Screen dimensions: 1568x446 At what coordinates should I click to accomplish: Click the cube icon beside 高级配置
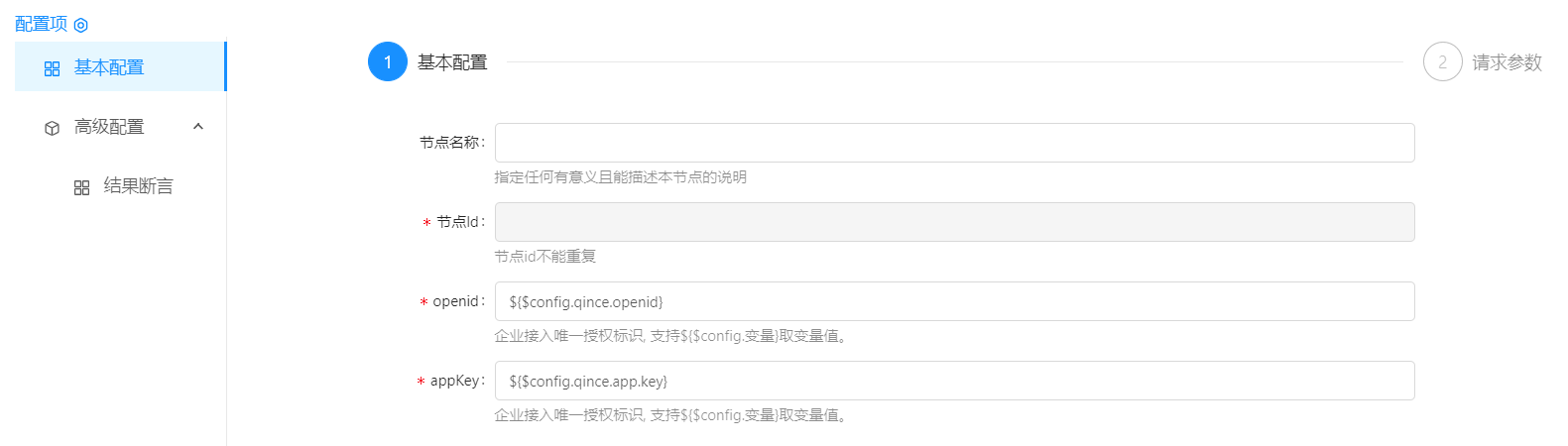pos(53,128)
